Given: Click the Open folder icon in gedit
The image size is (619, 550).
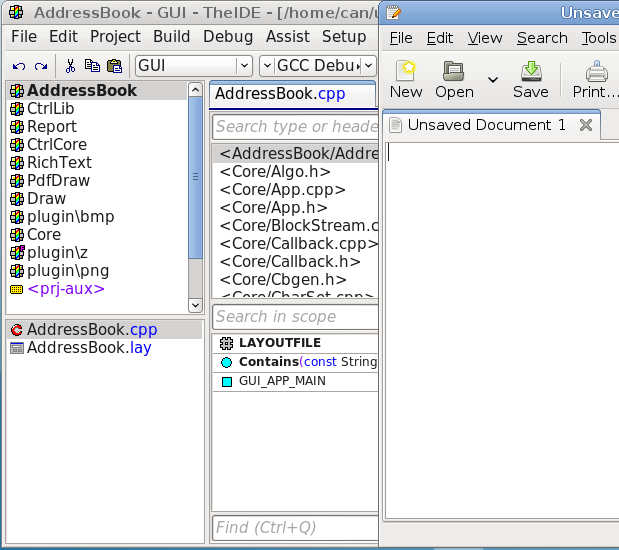Looking at the screenshot, I should tap(454, 80).
